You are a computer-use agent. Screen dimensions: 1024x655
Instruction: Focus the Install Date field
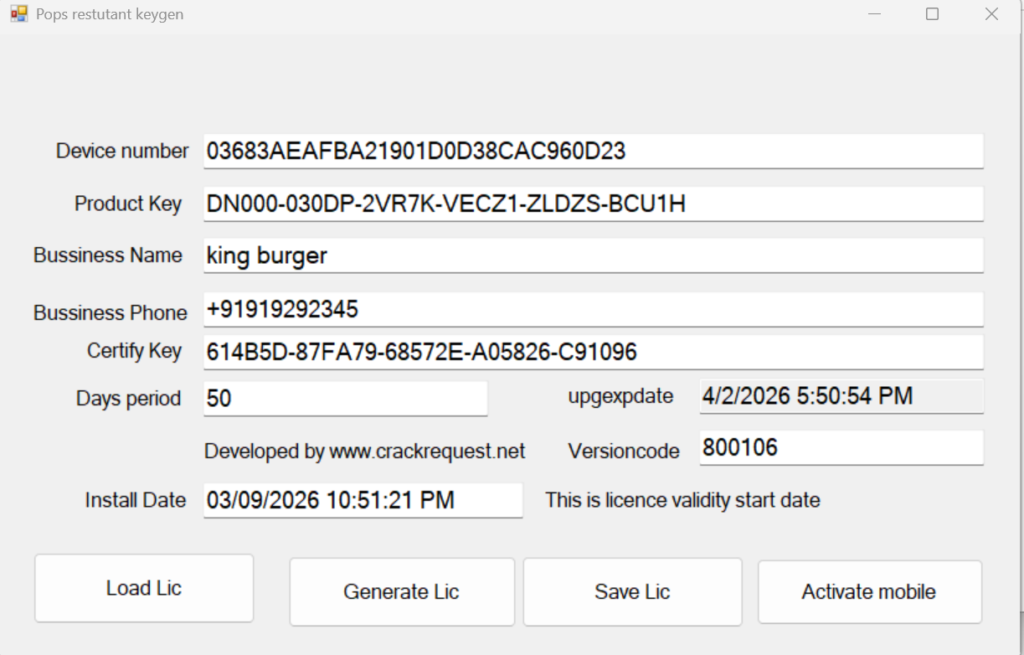363,500
